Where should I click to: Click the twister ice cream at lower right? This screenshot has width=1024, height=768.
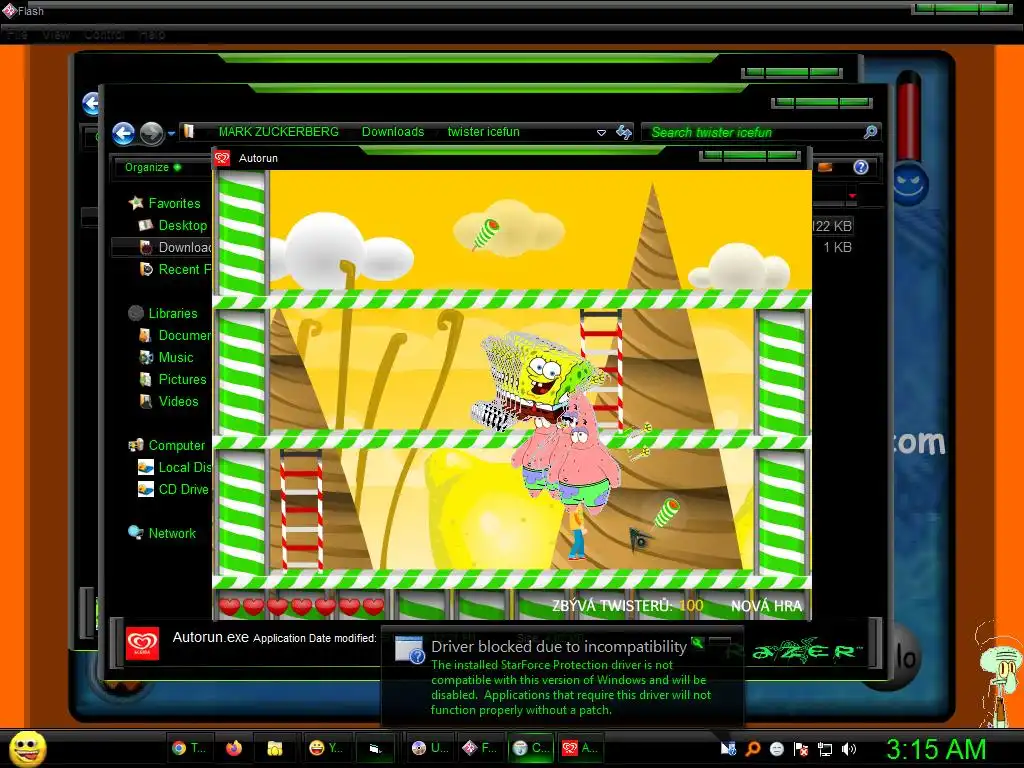(667, 513)
